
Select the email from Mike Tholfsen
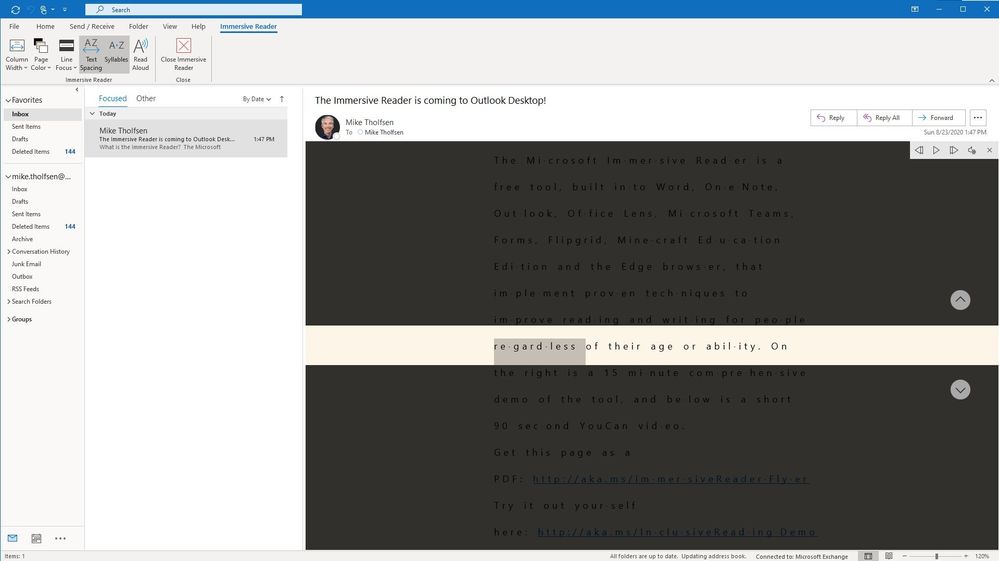[187, 138]
